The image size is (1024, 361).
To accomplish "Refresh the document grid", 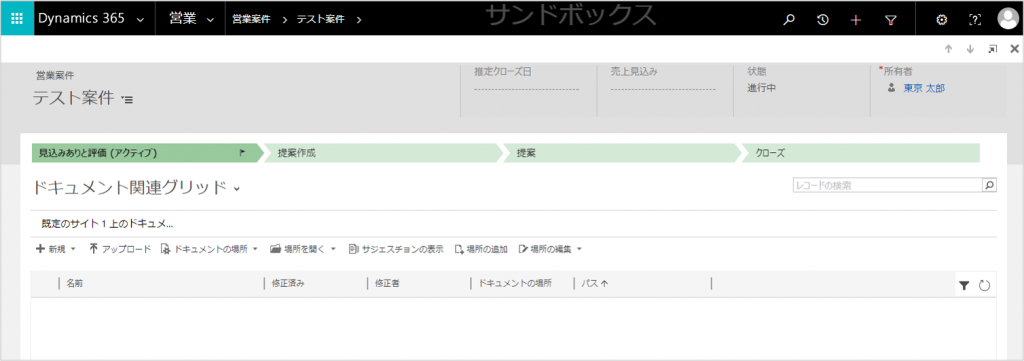I will [985, 285].
